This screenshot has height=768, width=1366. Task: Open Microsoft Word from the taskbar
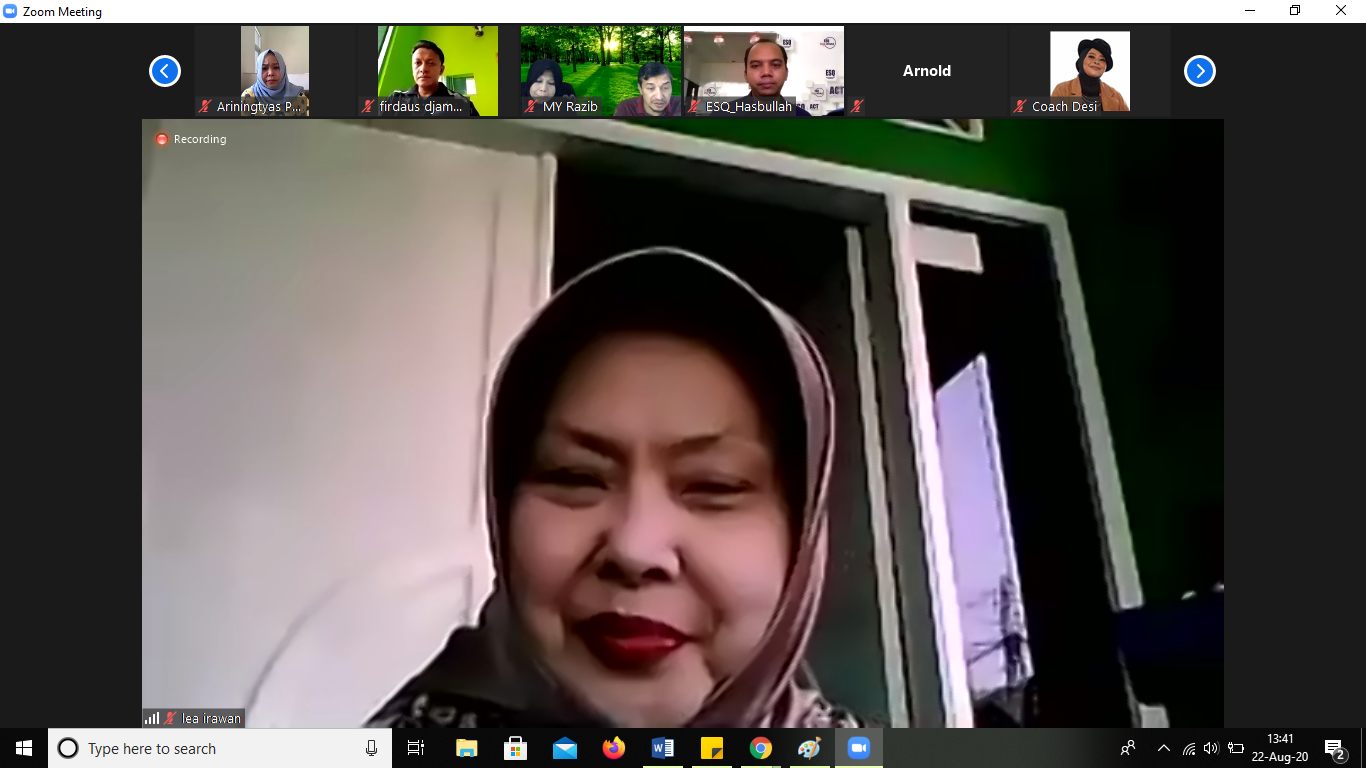tap(663, 748)
